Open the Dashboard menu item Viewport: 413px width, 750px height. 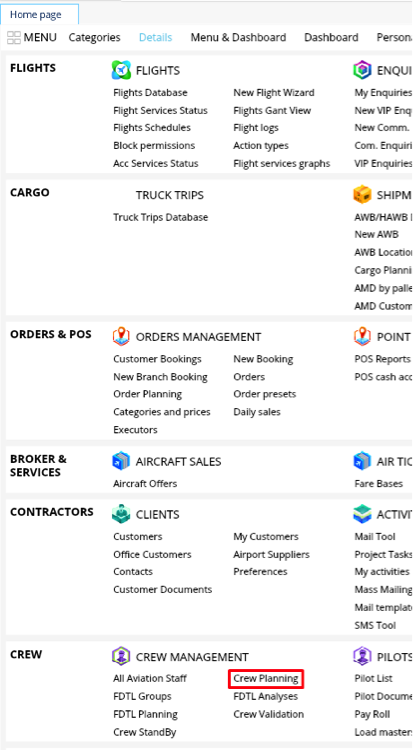tap(331, 37)
